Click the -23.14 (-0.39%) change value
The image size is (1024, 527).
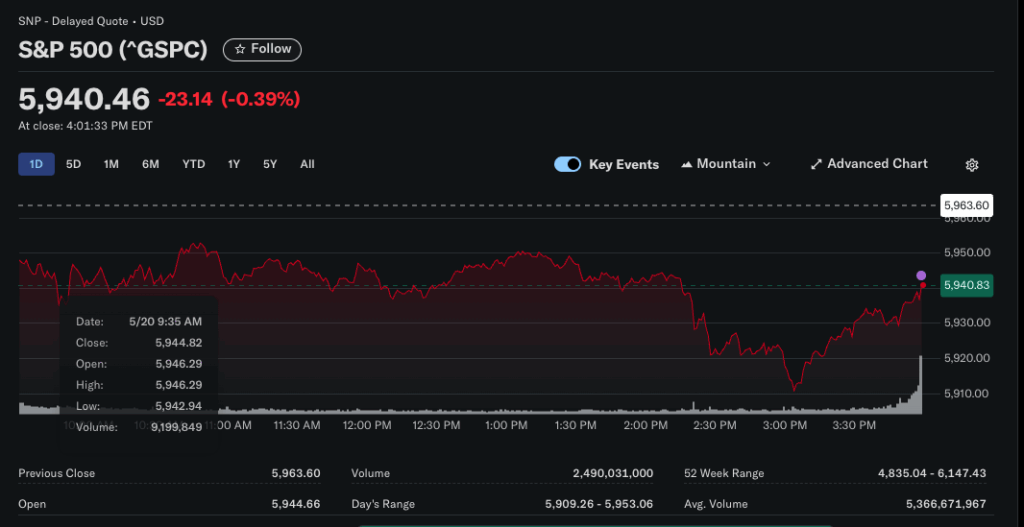(x=229, y=99)
